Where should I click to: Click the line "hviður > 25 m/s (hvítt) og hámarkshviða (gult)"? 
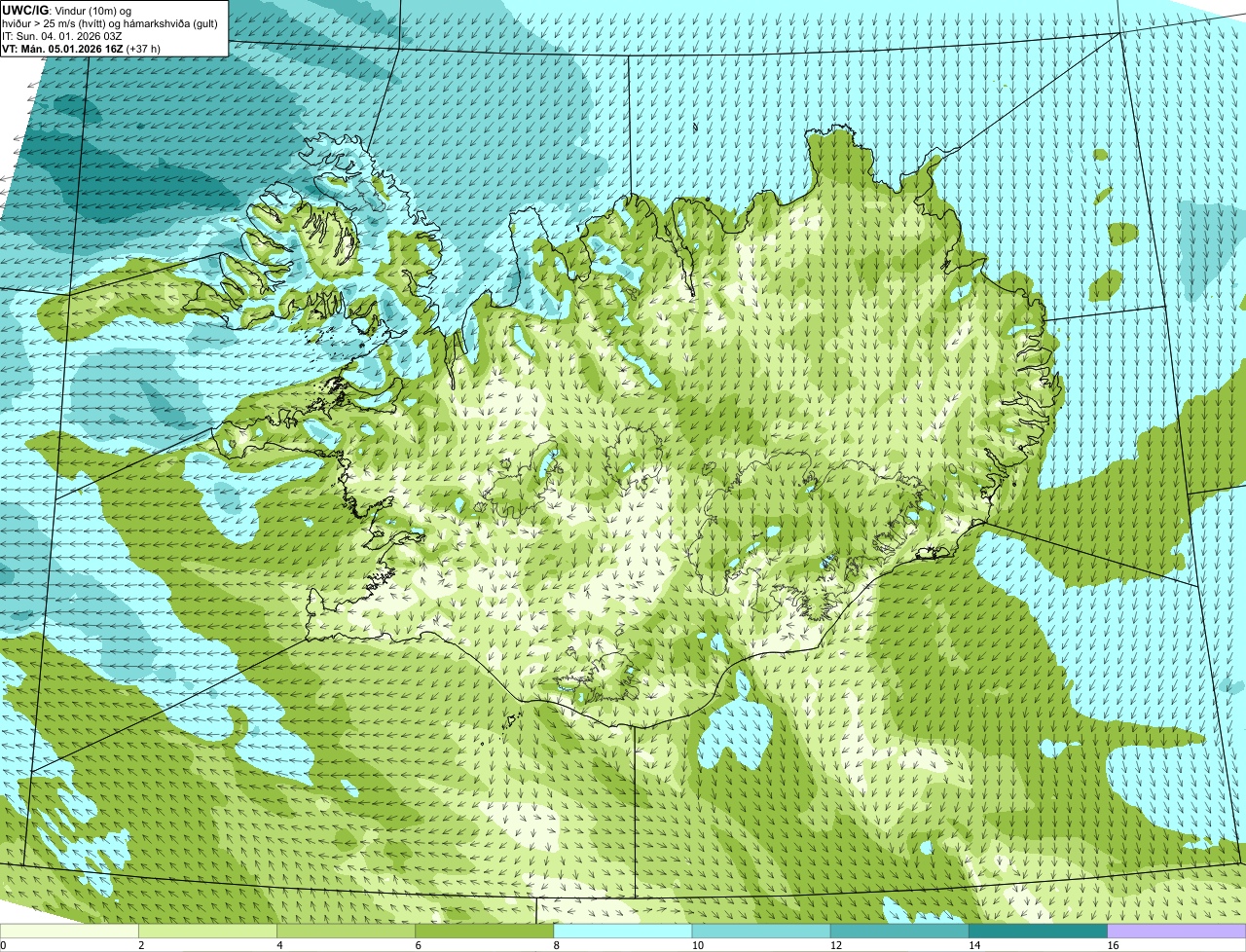[110, 23]
